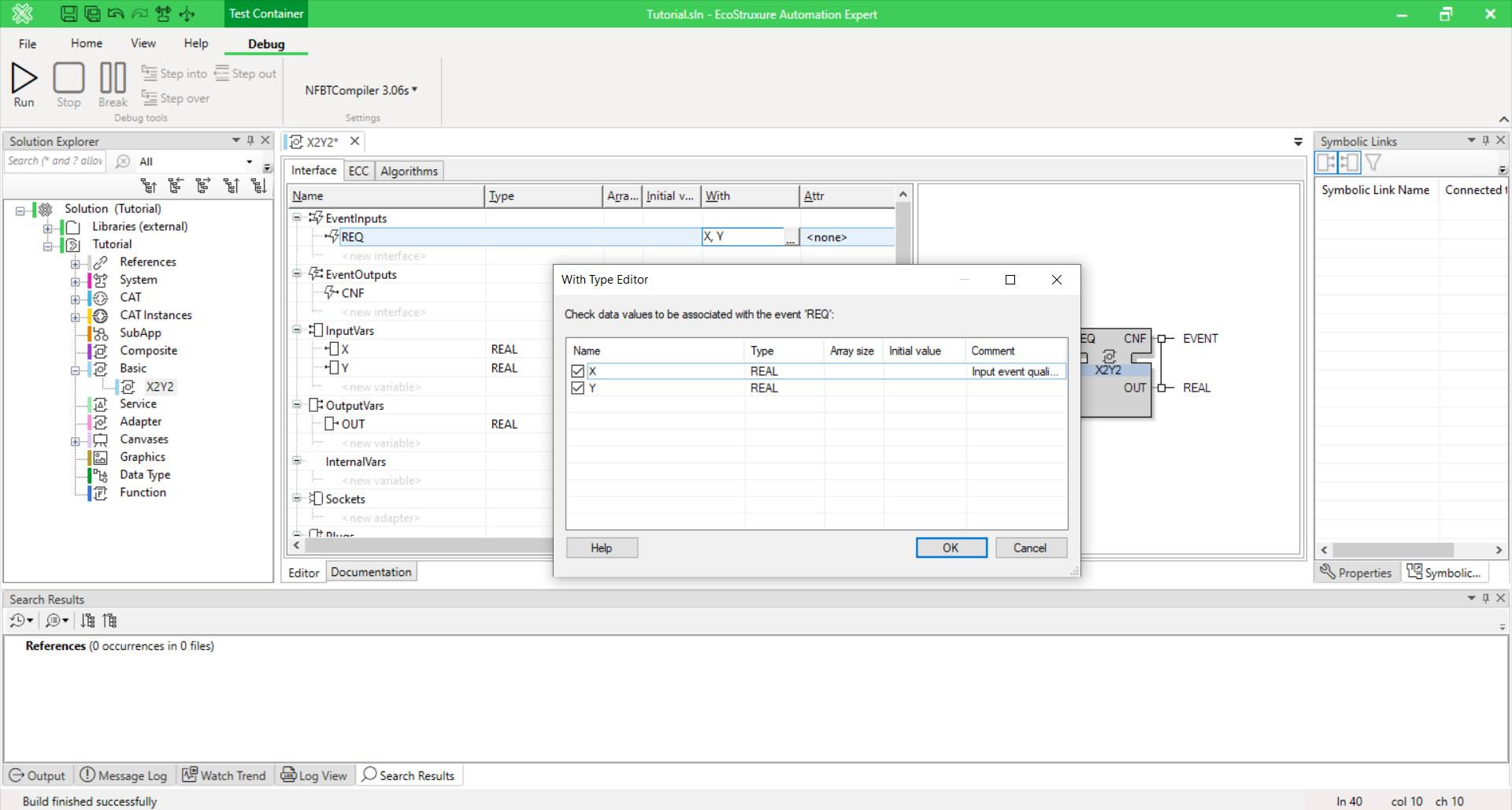
Task: Expand the Canvases node
Action: point(75,441)
